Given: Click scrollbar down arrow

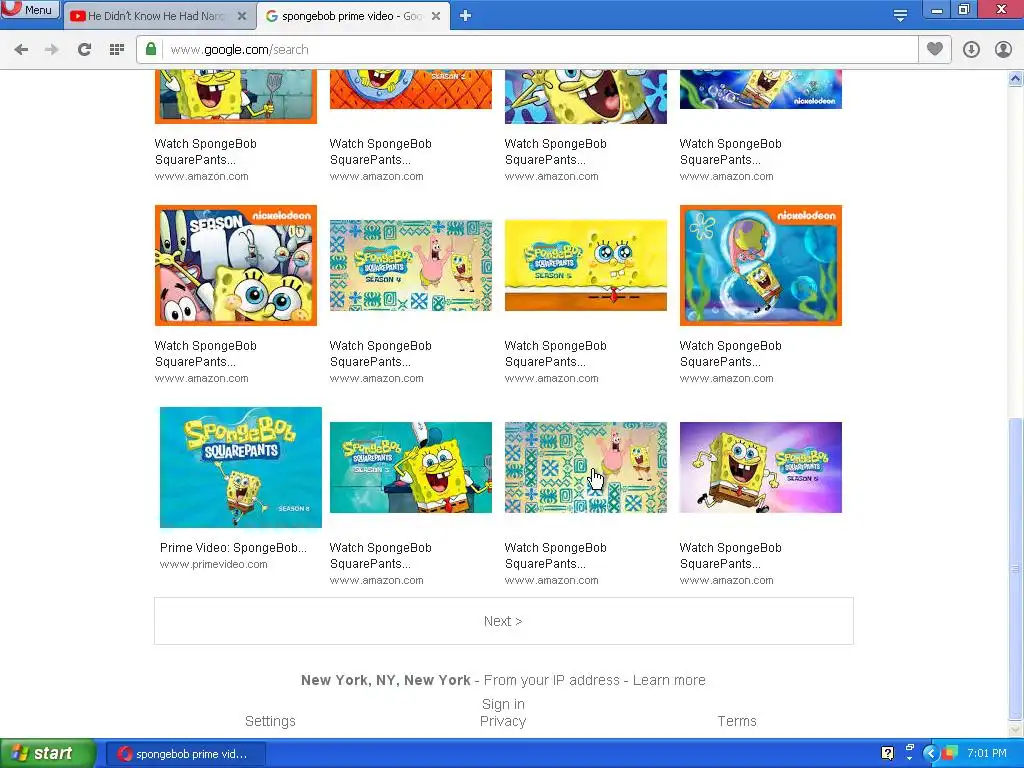Looking at the screenshot, I should coord(1016,729).
